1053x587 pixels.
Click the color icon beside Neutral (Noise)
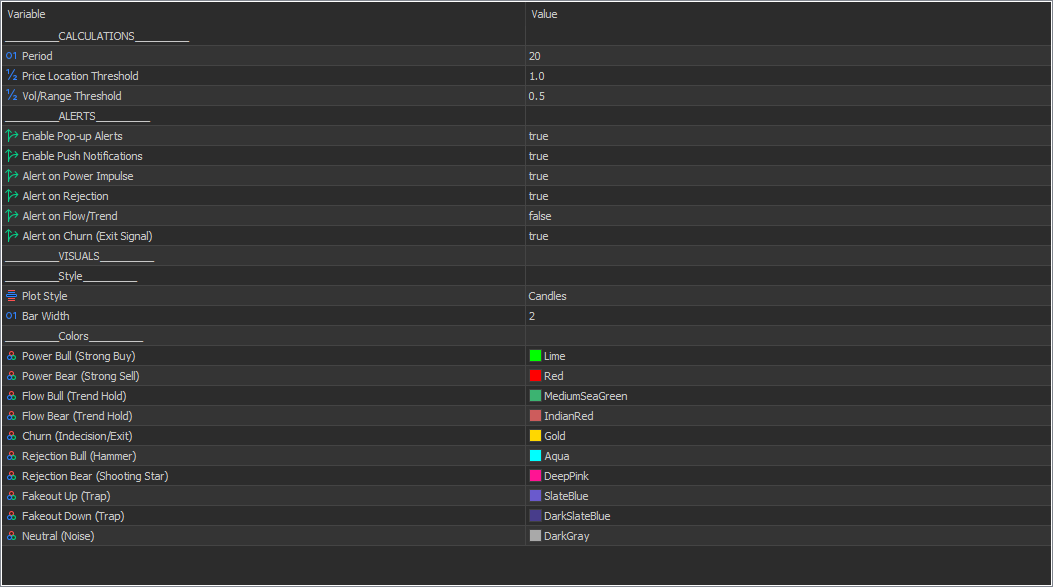coord(11,536)
